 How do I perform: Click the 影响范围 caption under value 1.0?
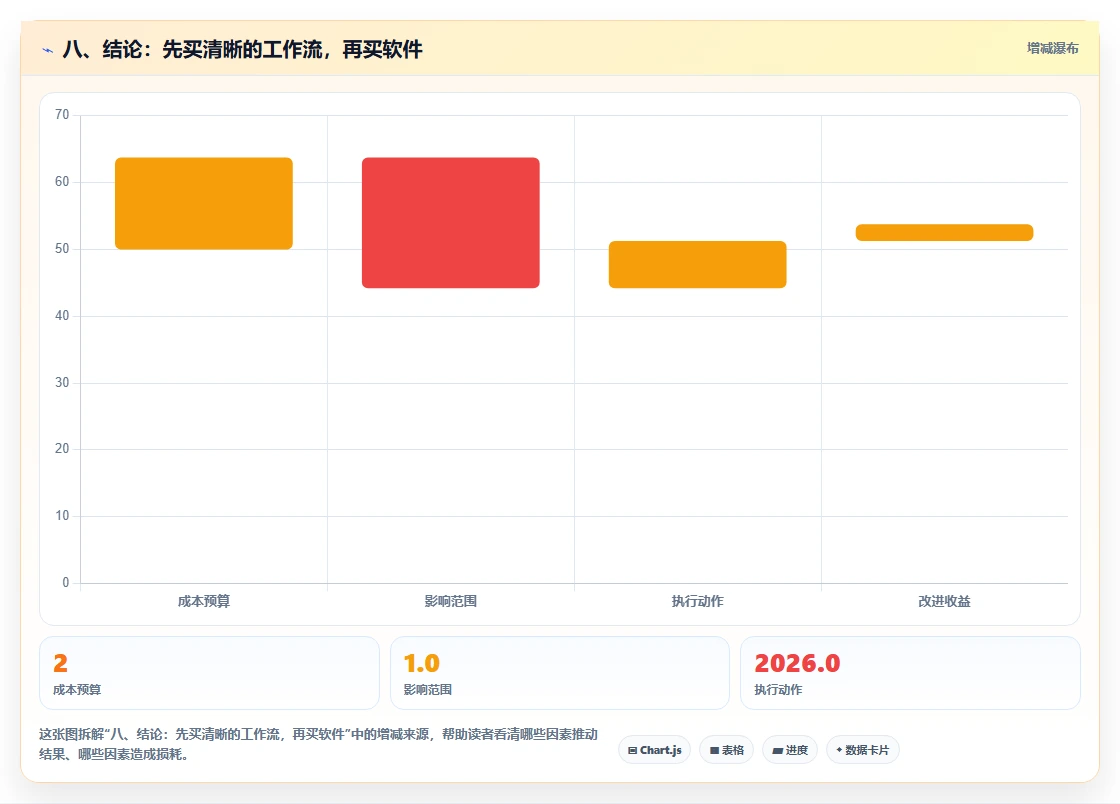428,690
